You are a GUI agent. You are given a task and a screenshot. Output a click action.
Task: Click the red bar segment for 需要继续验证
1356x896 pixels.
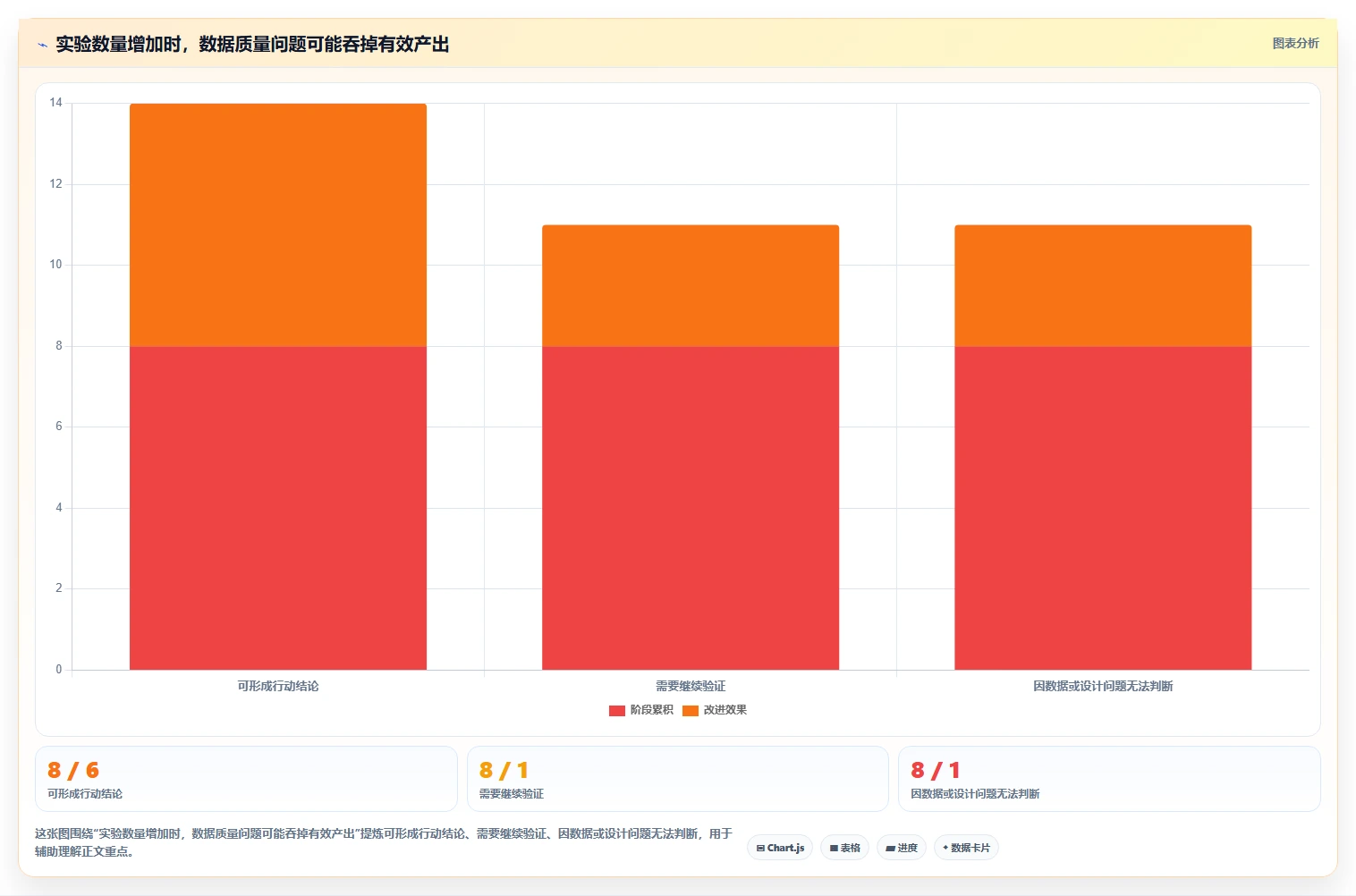tap(691, 508)
